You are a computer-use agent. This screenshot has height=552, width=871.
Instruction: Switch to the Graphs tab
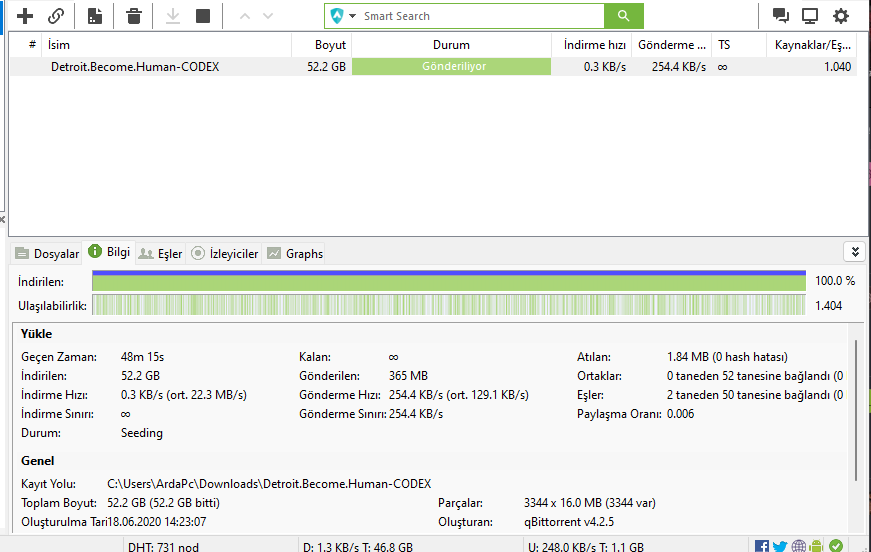(294, 254)
